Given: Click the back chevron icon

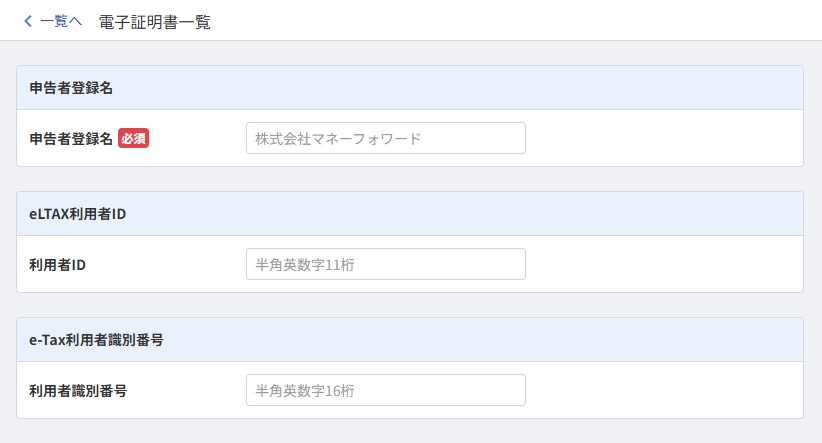Looking at the screenshot, I should pos(28,21).
